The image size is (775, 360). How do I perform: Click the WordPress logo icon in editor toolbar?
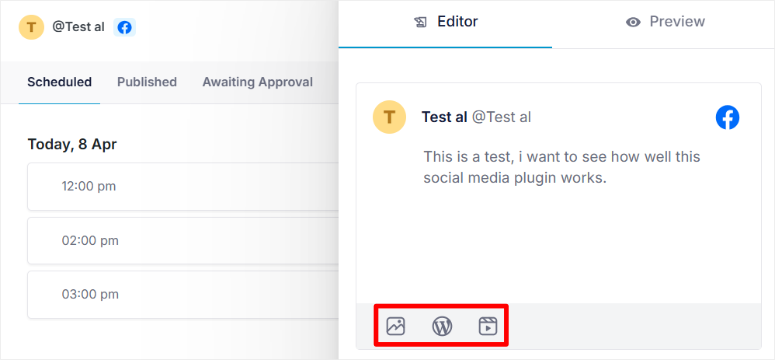[x=442, y=326]
